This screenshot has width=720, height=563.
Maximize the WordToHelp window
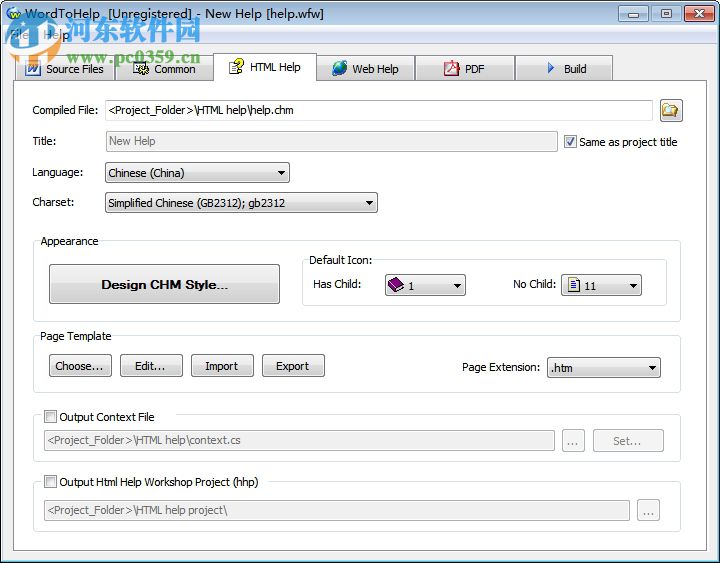click(x=666, y=14)
